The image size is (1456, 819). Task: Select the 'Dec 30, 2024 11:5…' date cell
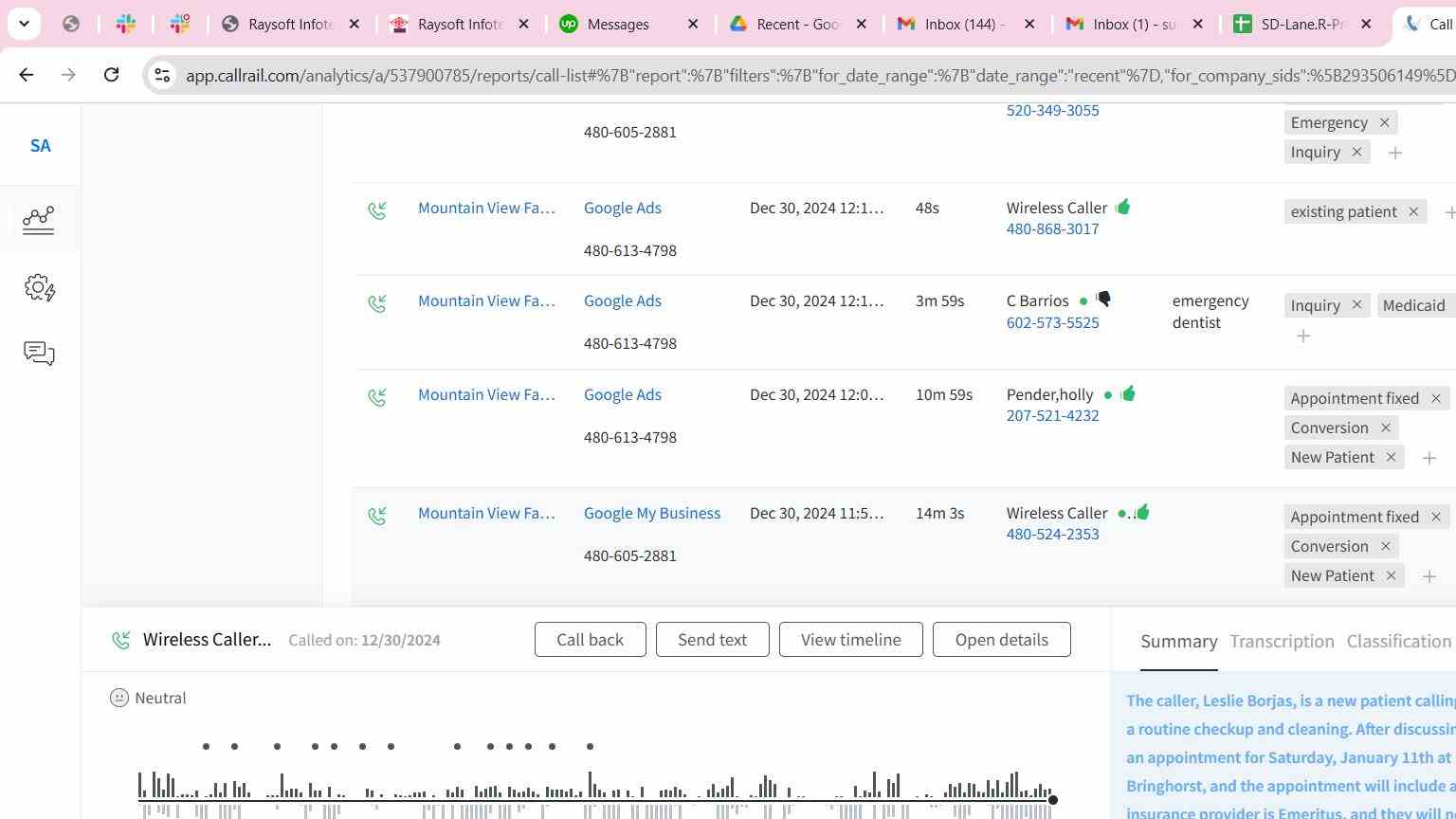click(x=817, y=513)
